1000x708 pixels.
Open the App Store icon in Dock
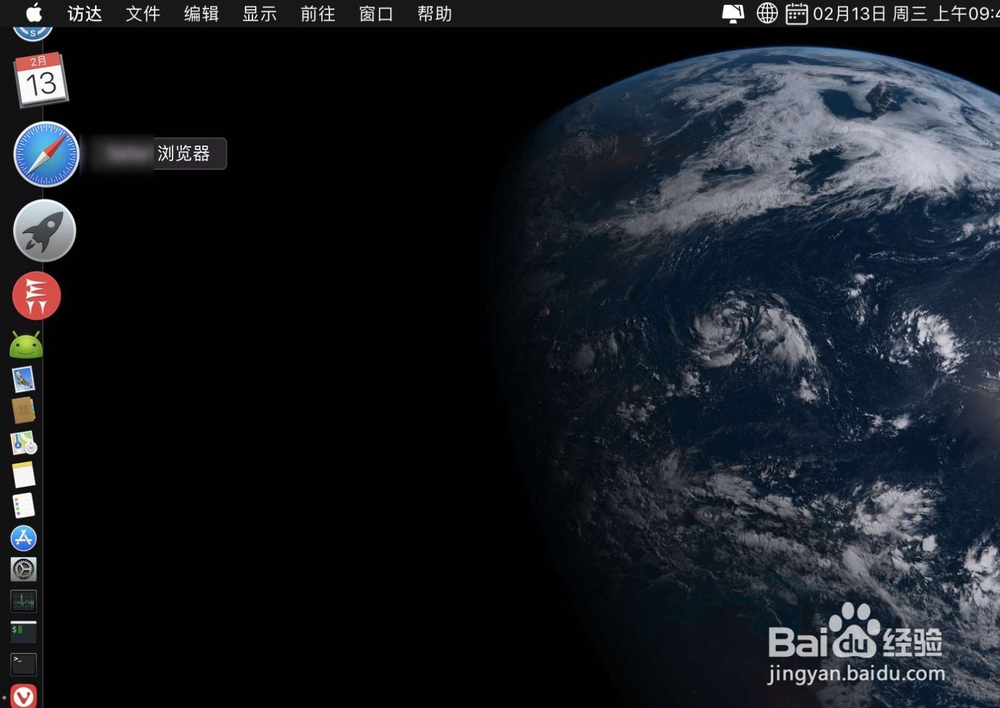pyautogui.click(x=24, y=538)
